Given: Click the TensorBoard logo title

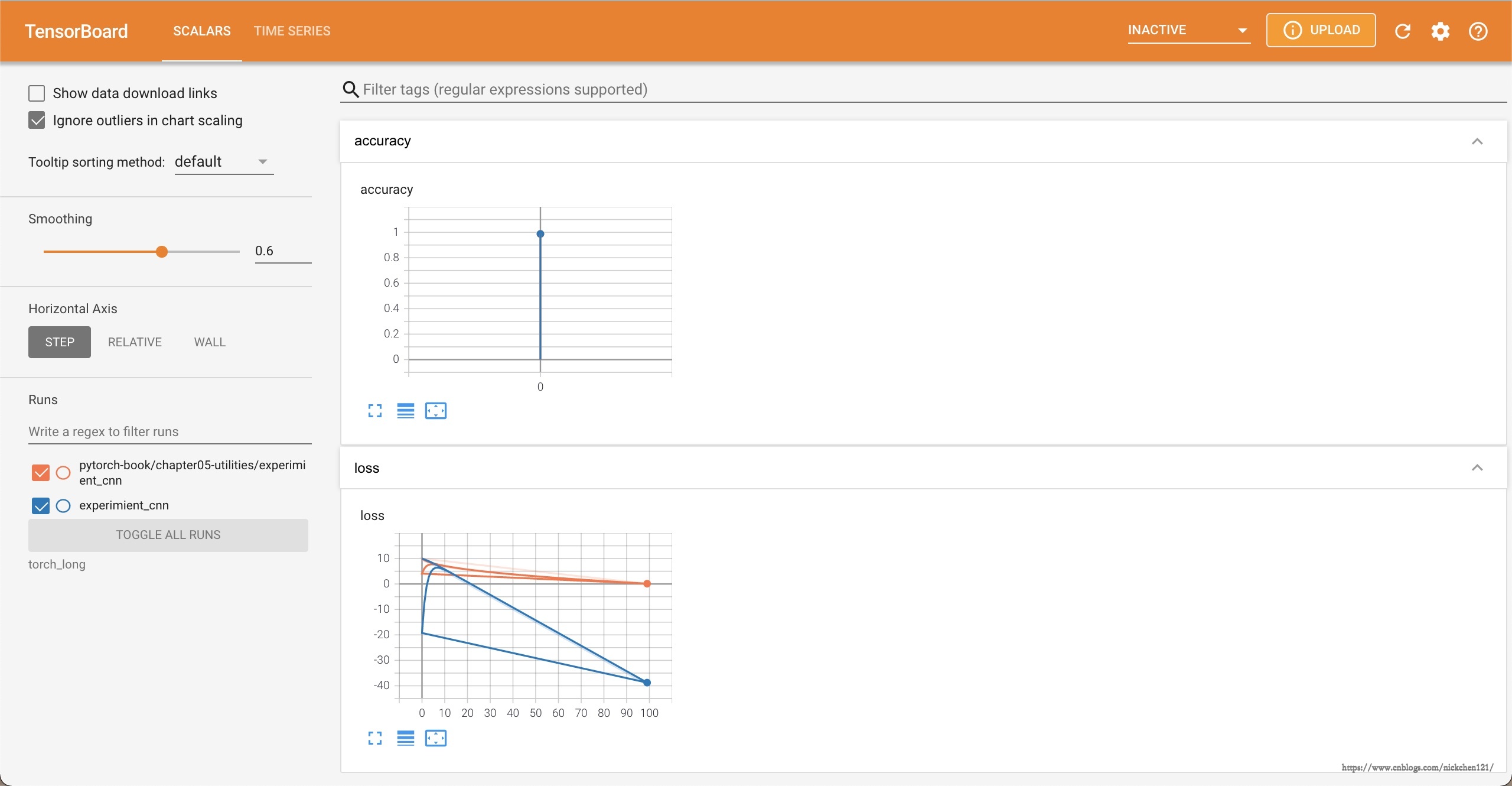Looking at the screenshot, I should pos(76,31).
